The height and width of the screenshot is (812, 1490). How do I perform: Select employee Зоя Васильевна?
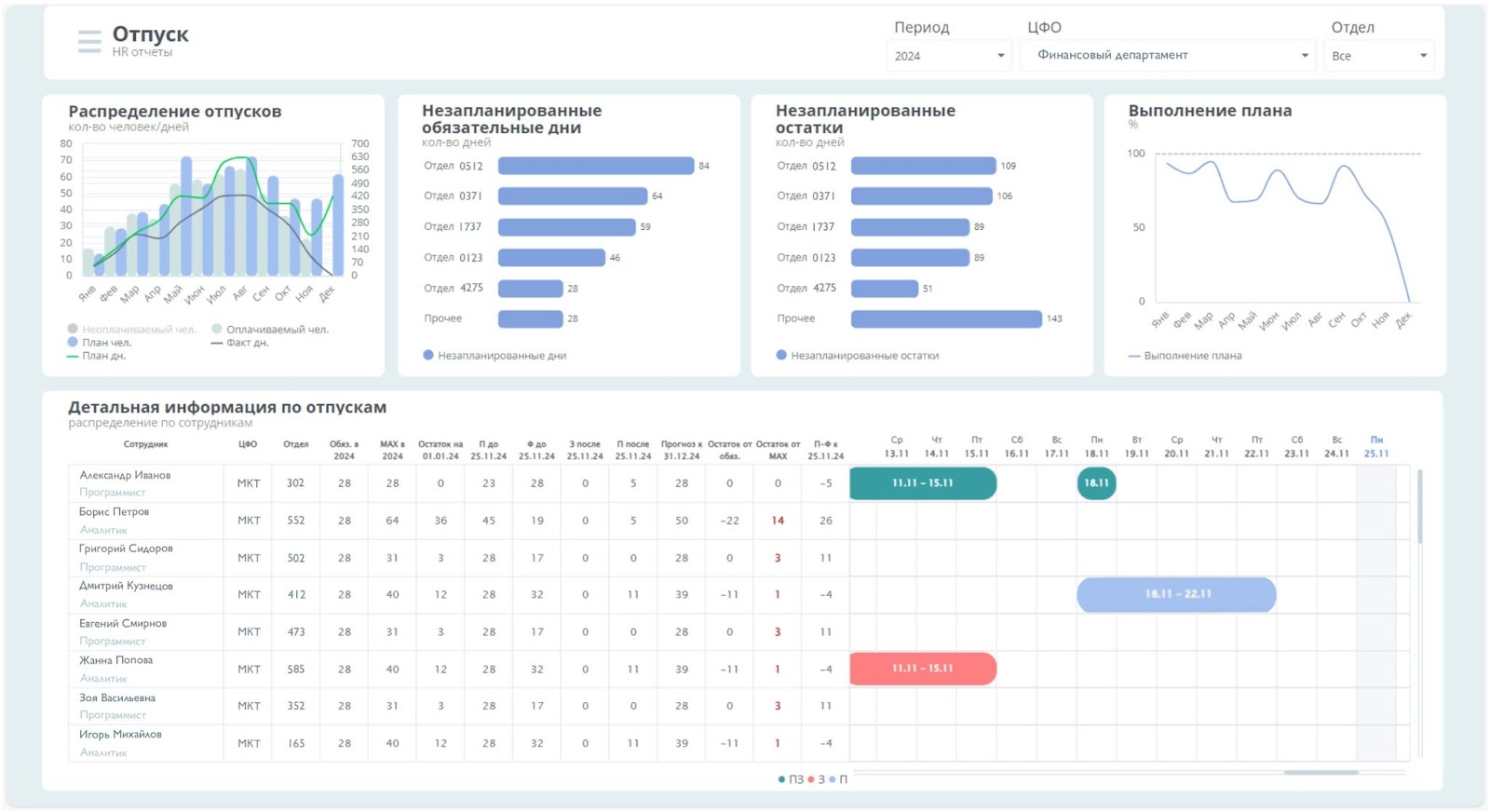(x=117, y=697)
